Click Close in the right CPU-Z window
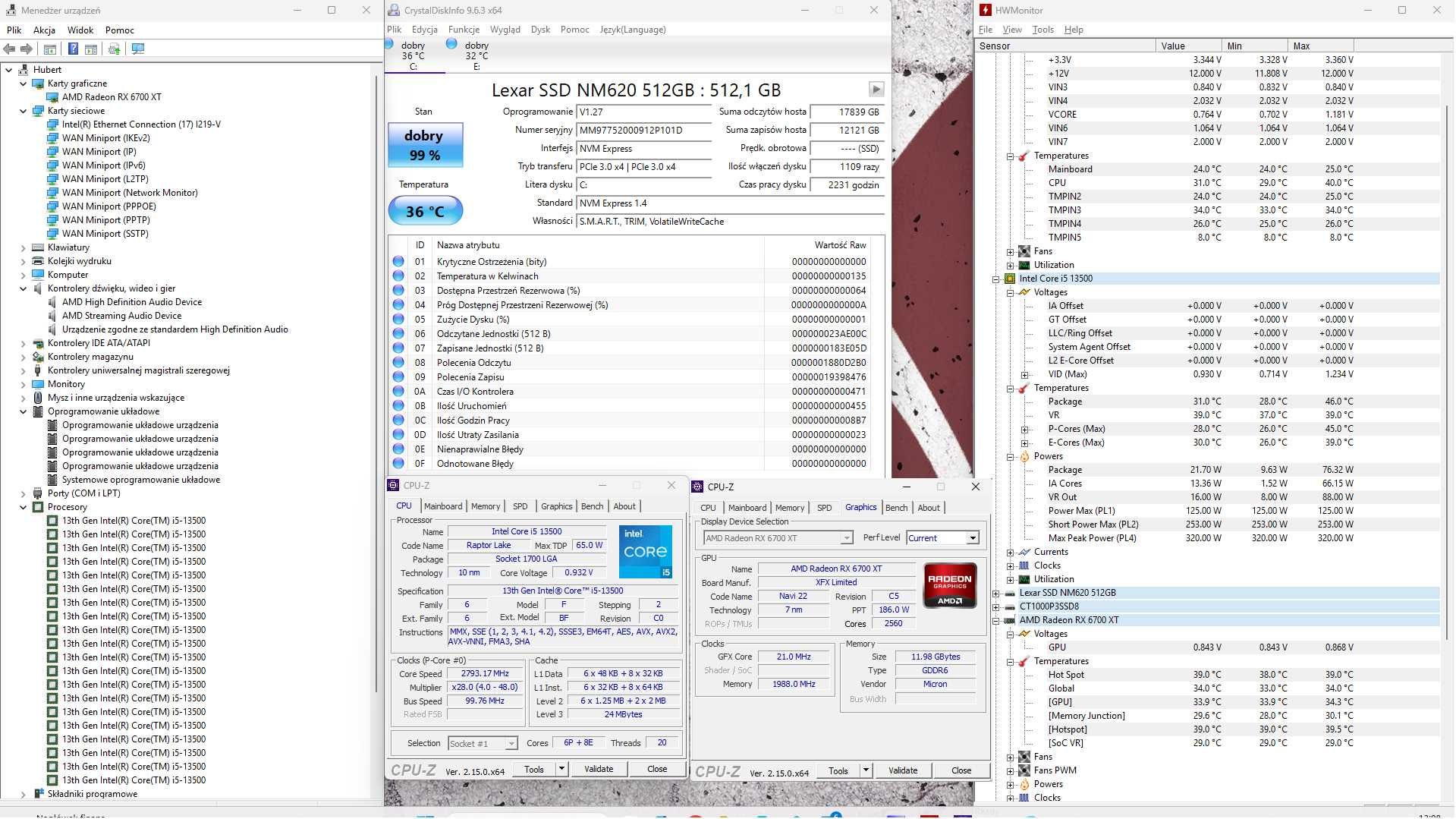The image size is (1456, 819). point(961,770)
